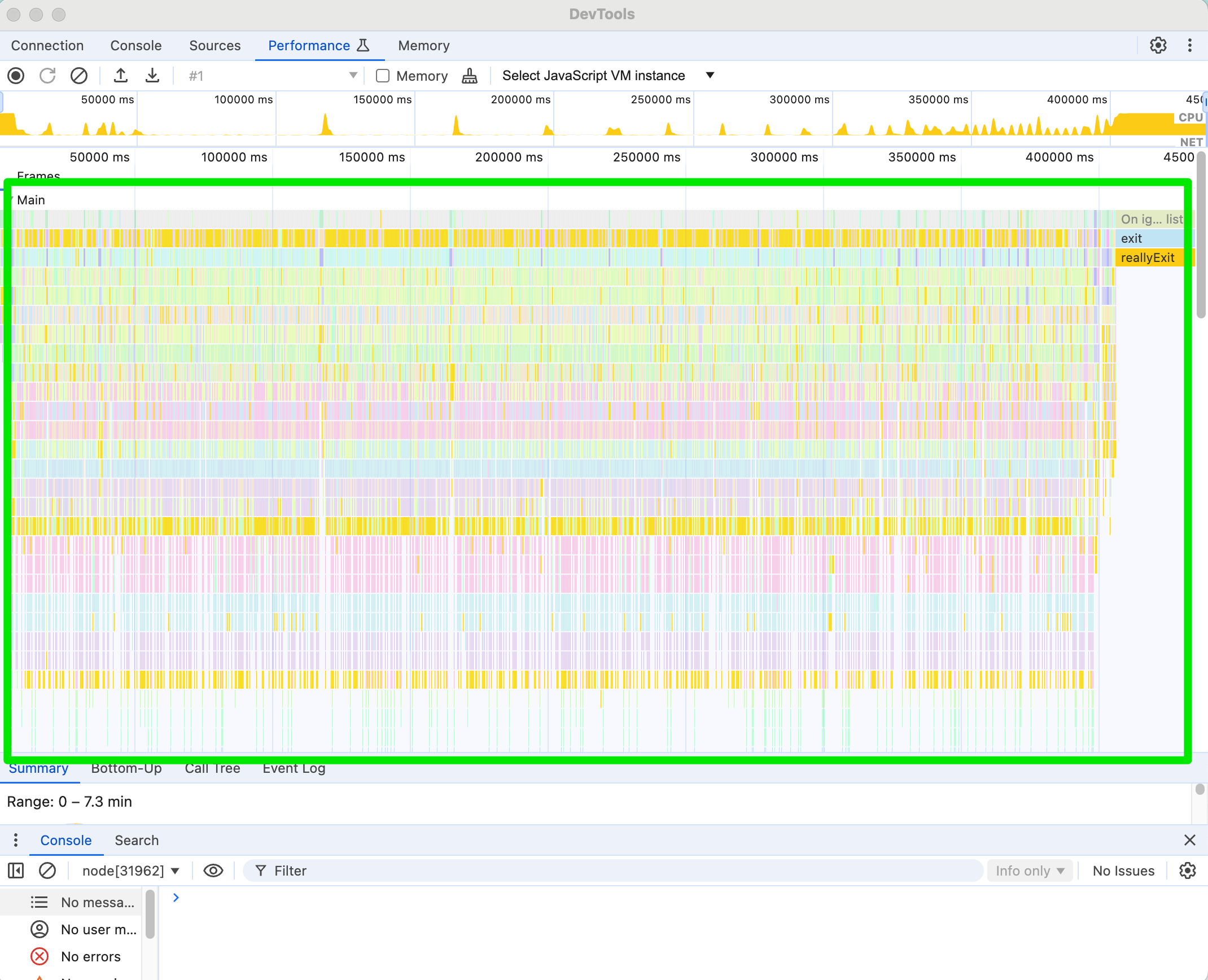Viewport: 1208px width, 980px height.
Task: Open the drawer's three-dot menu
Action: (16, 840)
